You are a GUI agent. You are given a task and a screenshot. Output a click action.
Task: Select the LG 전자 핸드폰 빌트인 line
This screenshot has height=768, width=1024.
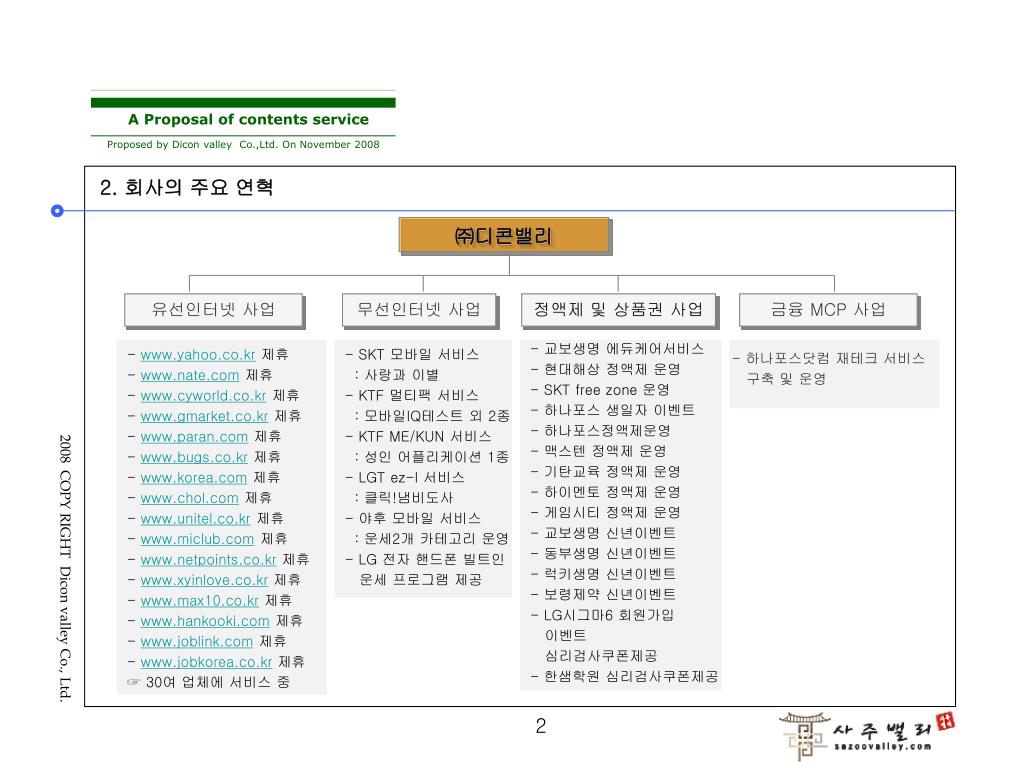[424, 560]
